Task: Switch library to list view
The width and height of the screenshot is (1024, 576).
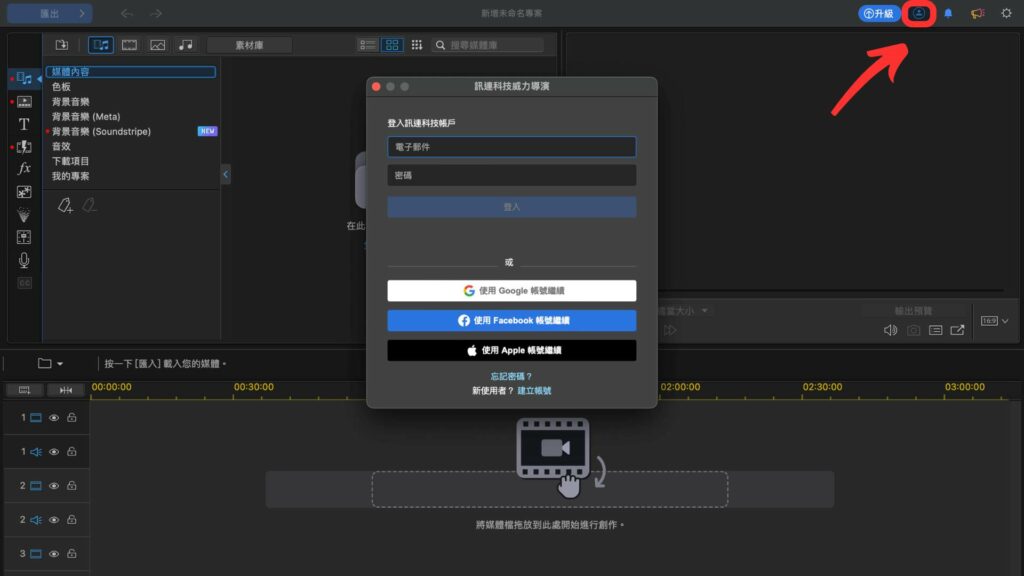Action: click(x=368, y=45)
